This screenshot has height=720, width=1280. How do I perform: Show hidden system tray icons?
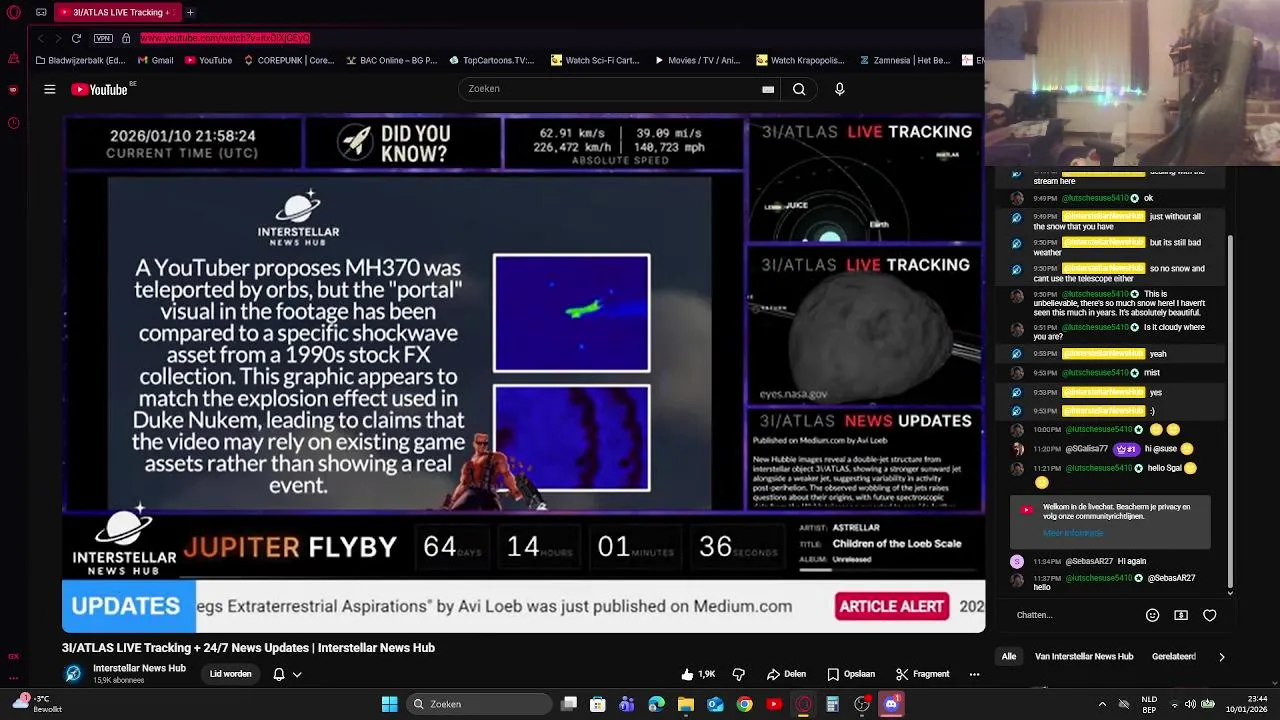coord(1102,704)
